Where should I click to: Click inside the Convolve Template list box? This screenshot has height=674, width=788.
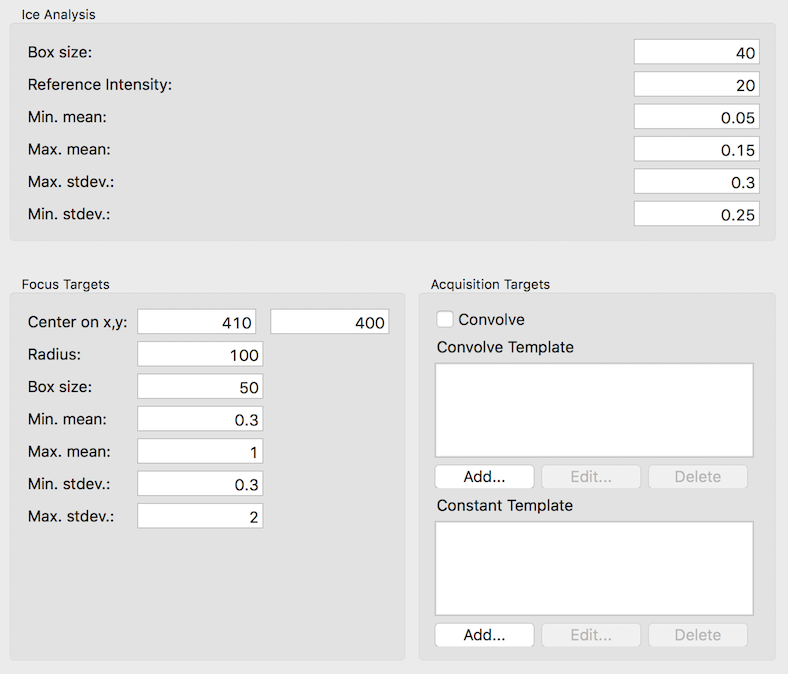[594, 410]
